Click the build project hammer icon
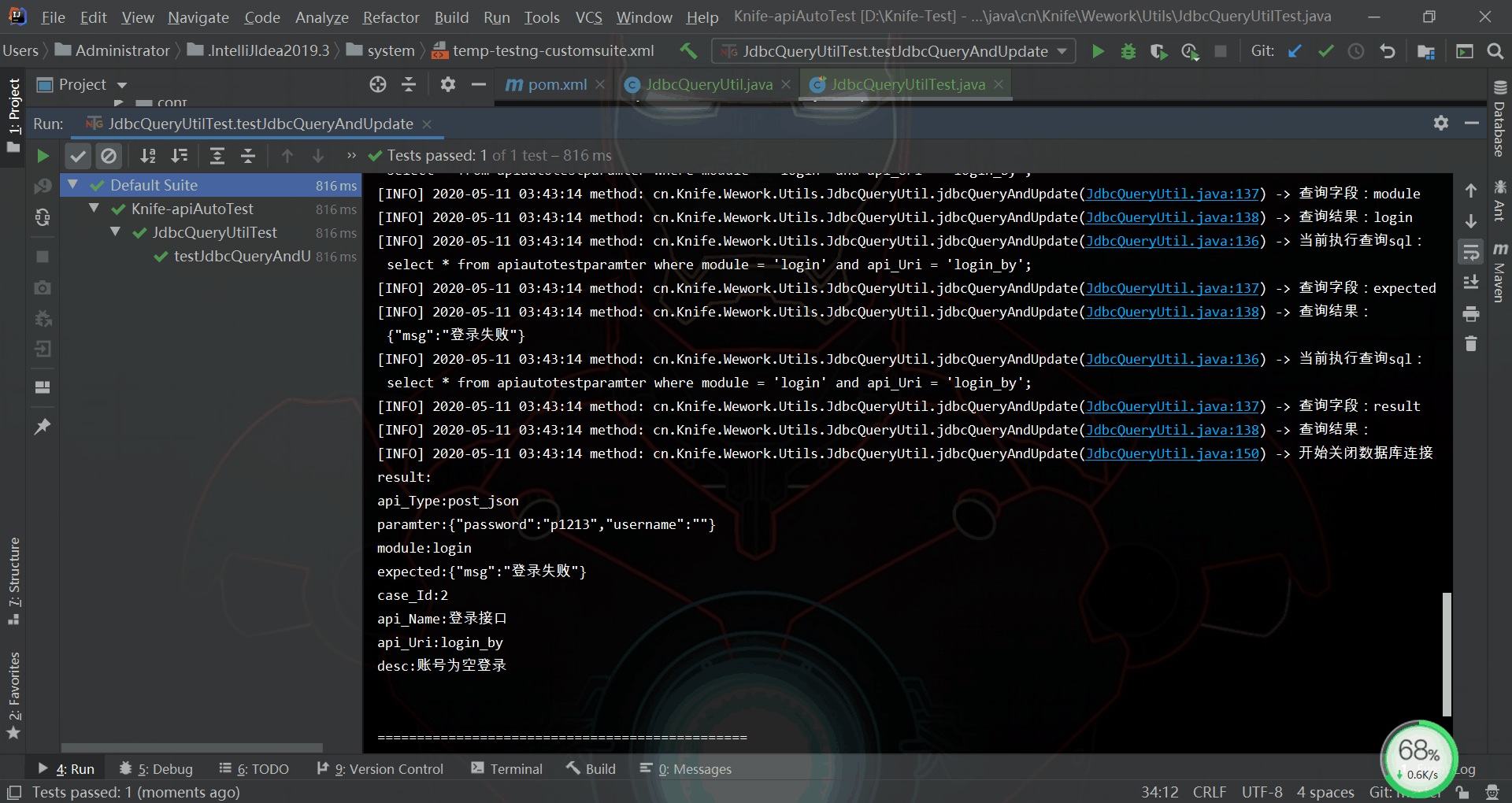Image resolution: width=1512 pixels, height=803 pixels. (x=688, y=51)
